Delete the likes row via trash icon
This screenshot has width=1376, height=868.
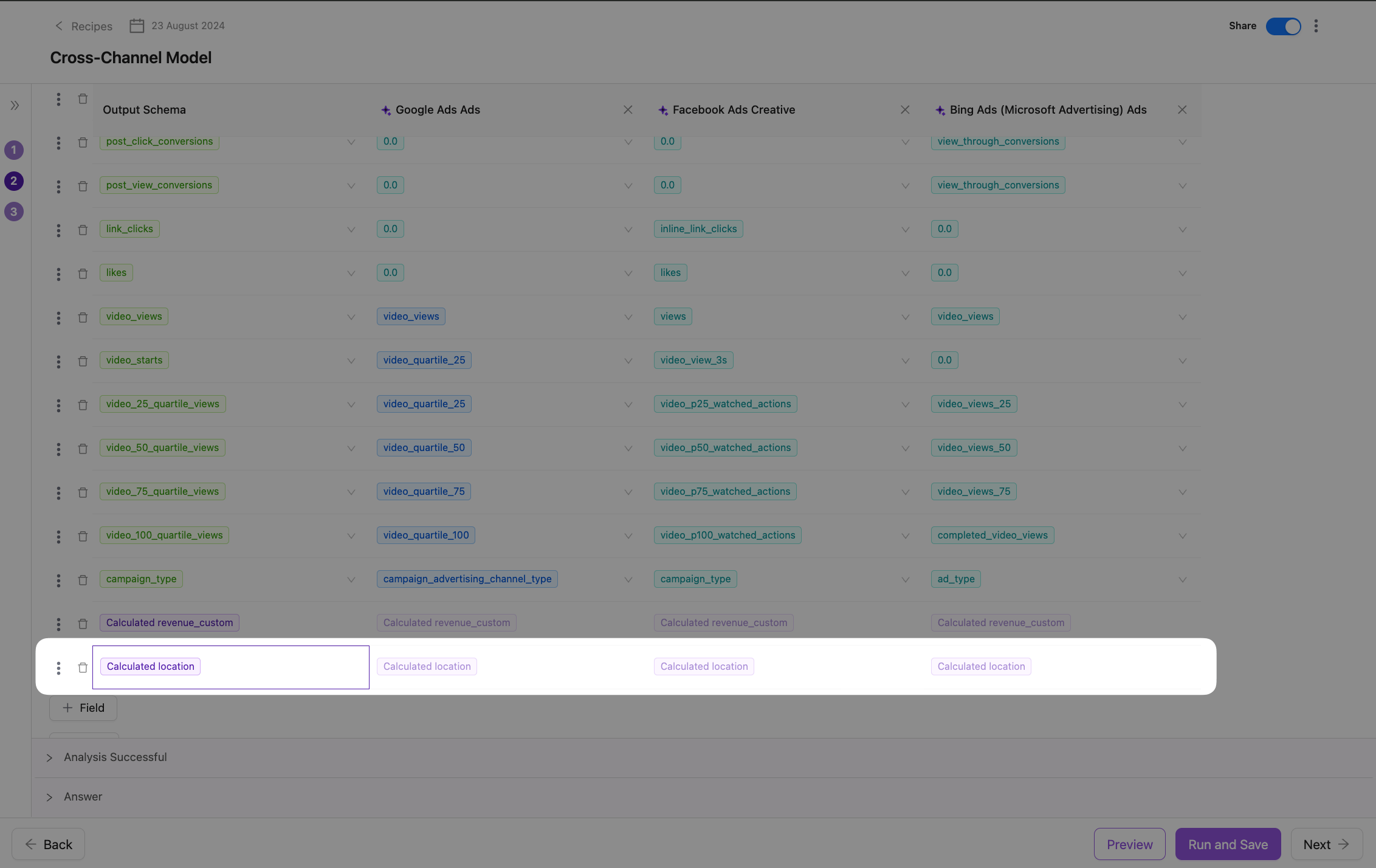pos(83,274)
